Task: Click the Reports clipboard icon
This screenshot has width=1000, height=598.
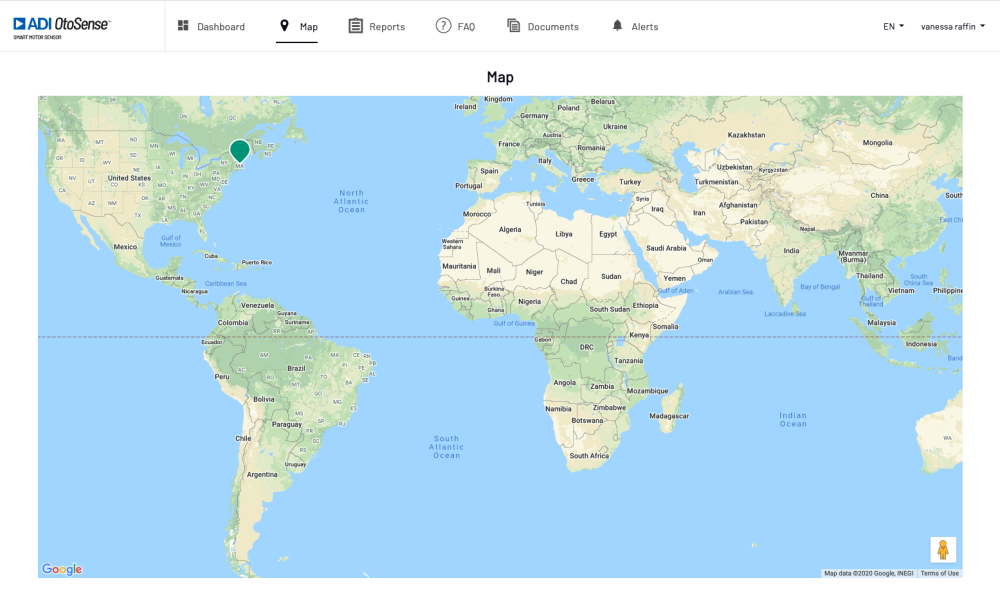Action: pos(355,26)
